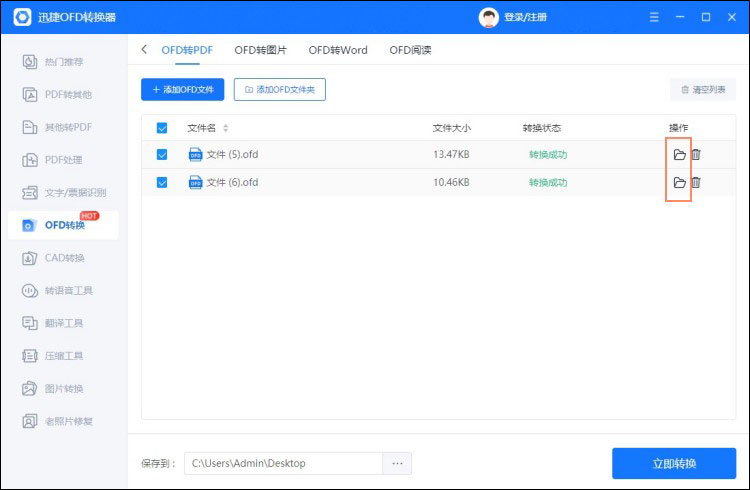Click the 添加OFD文件夹 button
The height and width of the screenshot is (490, 750).
pyautogui.click(x=280, y=90)
